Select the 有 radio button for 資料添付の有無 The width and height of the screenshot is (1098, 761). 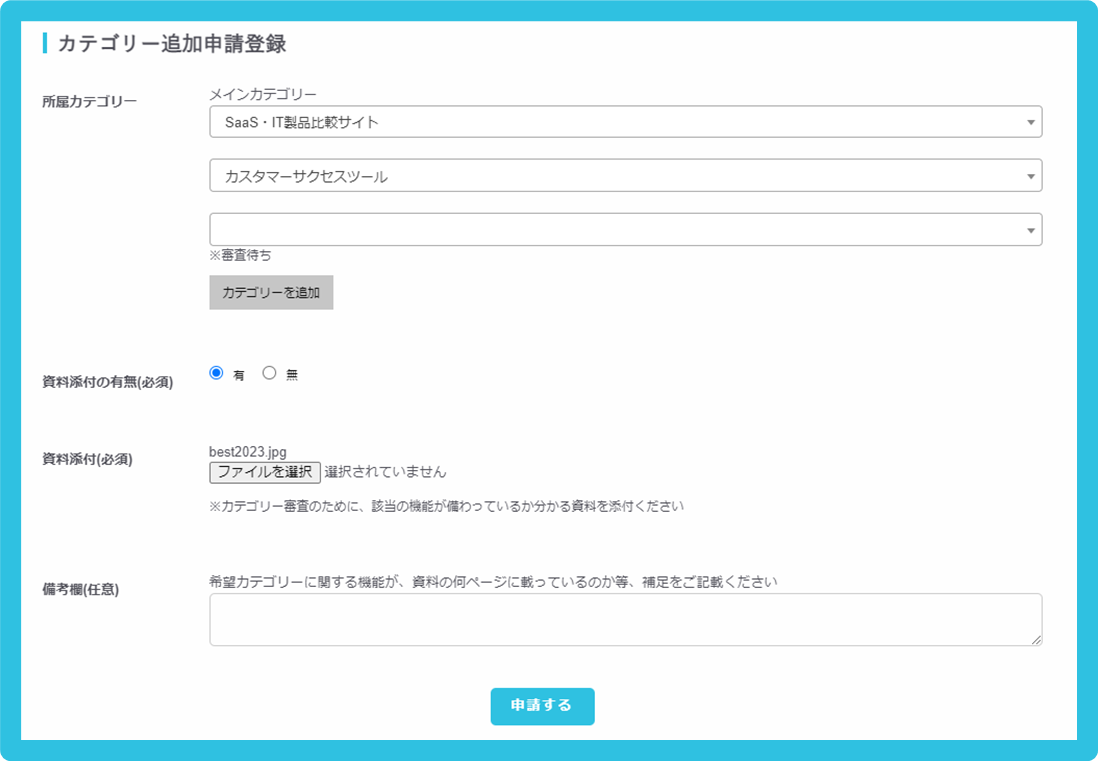(216, 373)
